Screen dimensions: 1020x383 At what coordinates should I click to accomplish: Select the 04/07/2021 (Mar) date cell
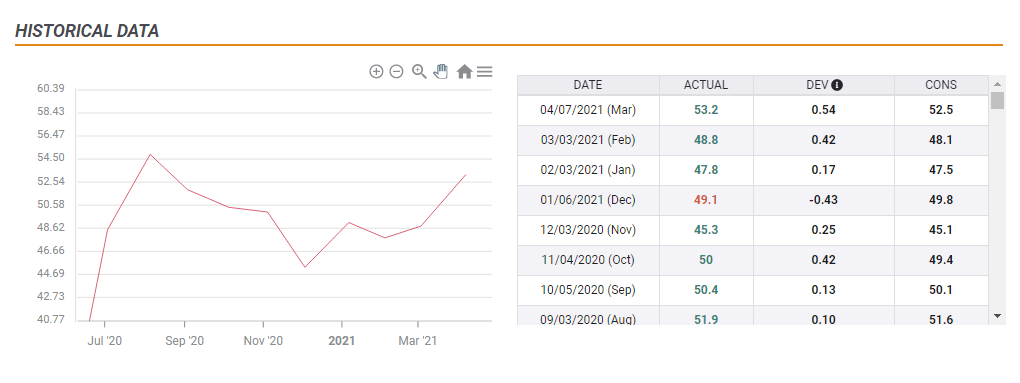[588, 110]
